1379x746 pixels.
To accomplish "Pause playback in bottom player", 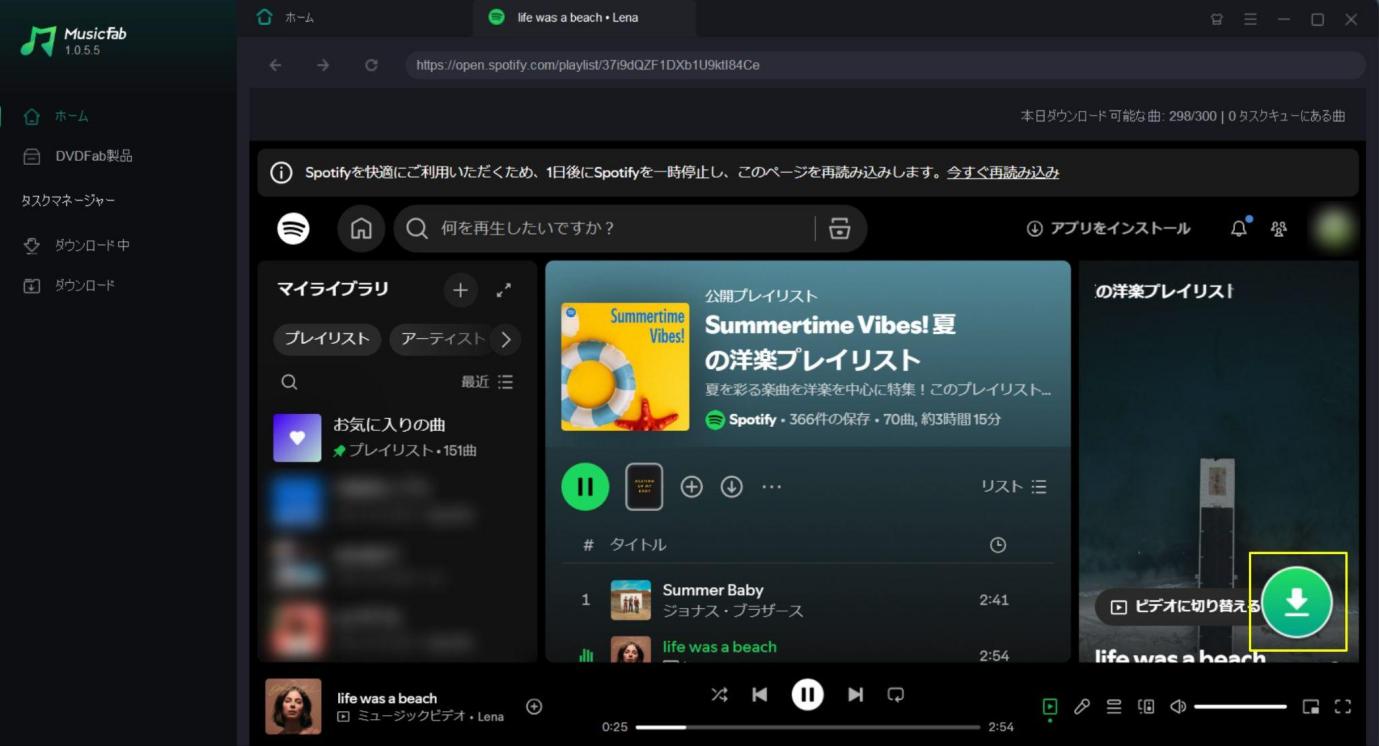I will (x=807, y=694).
